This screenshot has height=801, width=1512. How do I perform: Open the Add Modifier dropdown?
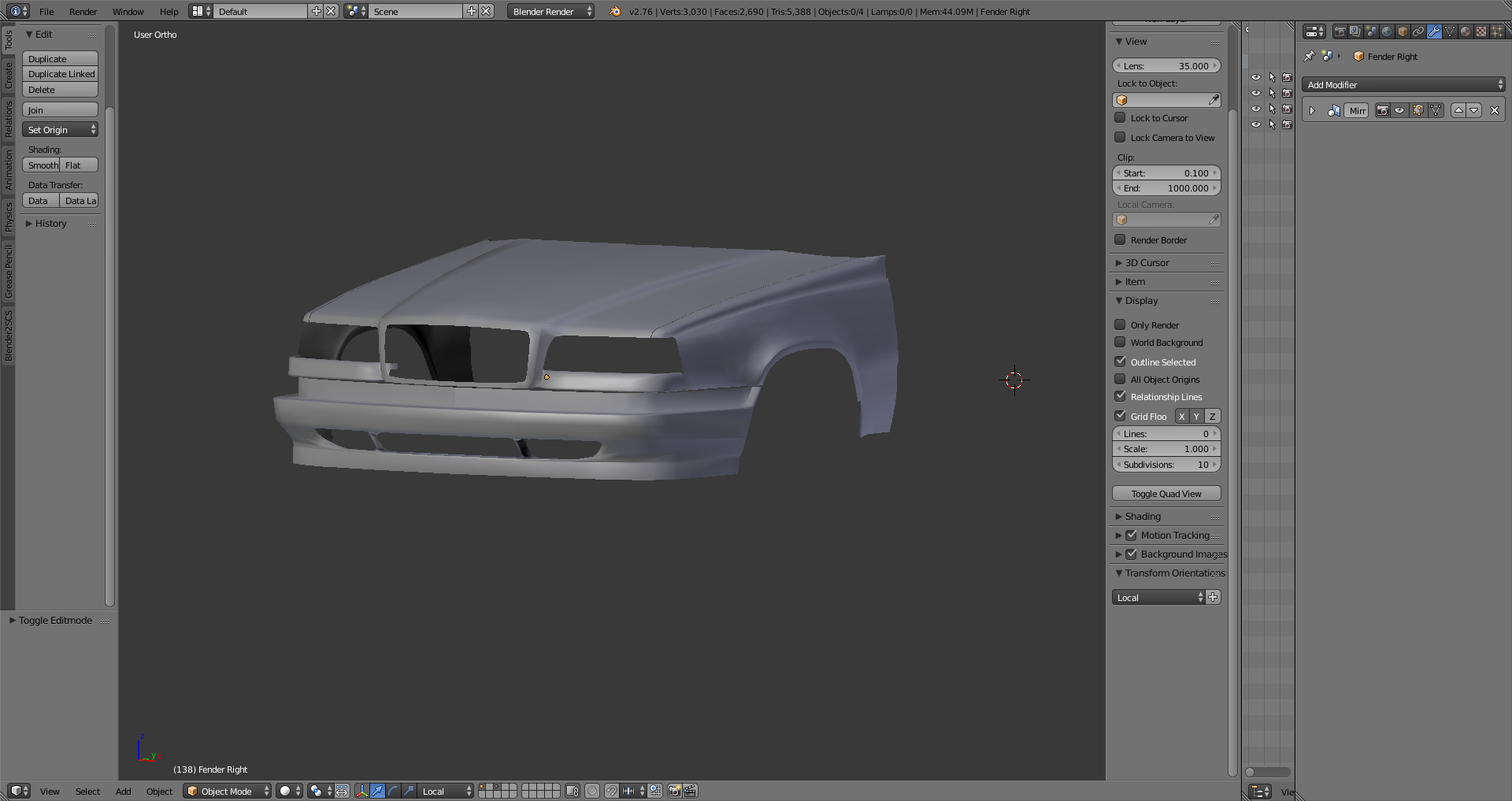pyautogui.click(x=1403, y=85)
